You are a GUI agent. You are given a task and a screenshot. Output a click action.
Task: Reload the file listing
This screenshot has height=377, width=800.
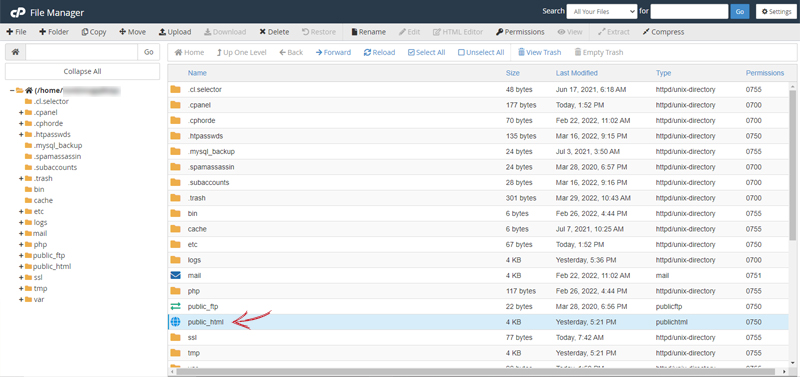point(379,52)
